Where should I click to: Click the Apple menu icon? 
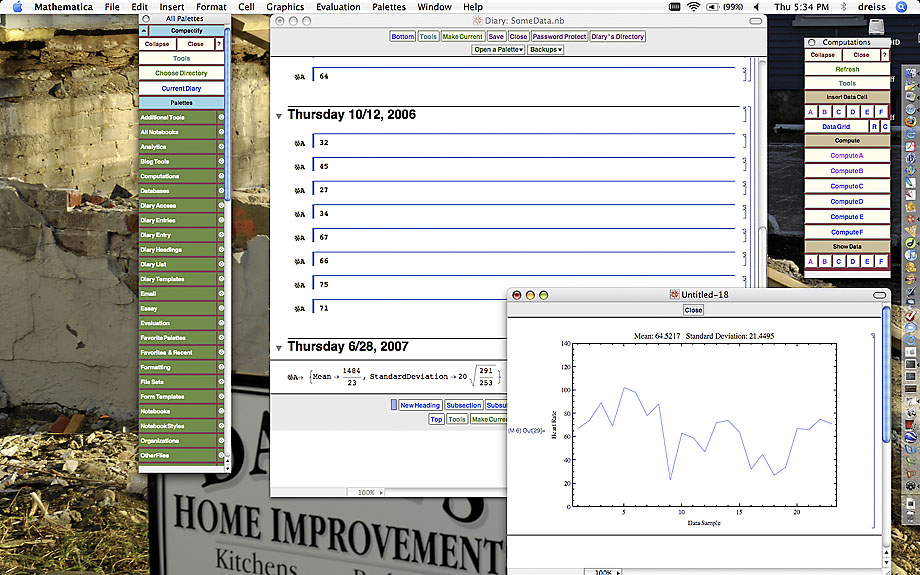(x=17, y=7)
